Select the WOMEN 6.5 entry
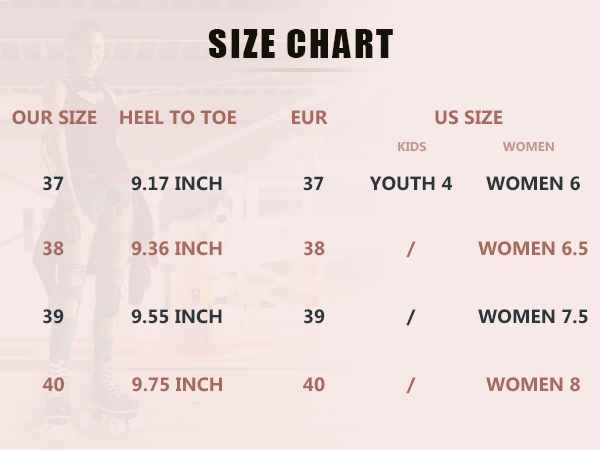Image resolution: width=600 pixels, height=450 pixels. tap(533, 249)
